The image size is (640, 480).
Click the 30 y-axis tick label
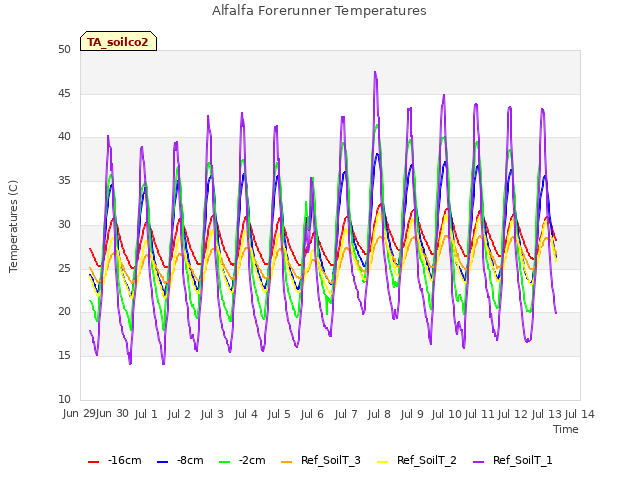point(64,224)
